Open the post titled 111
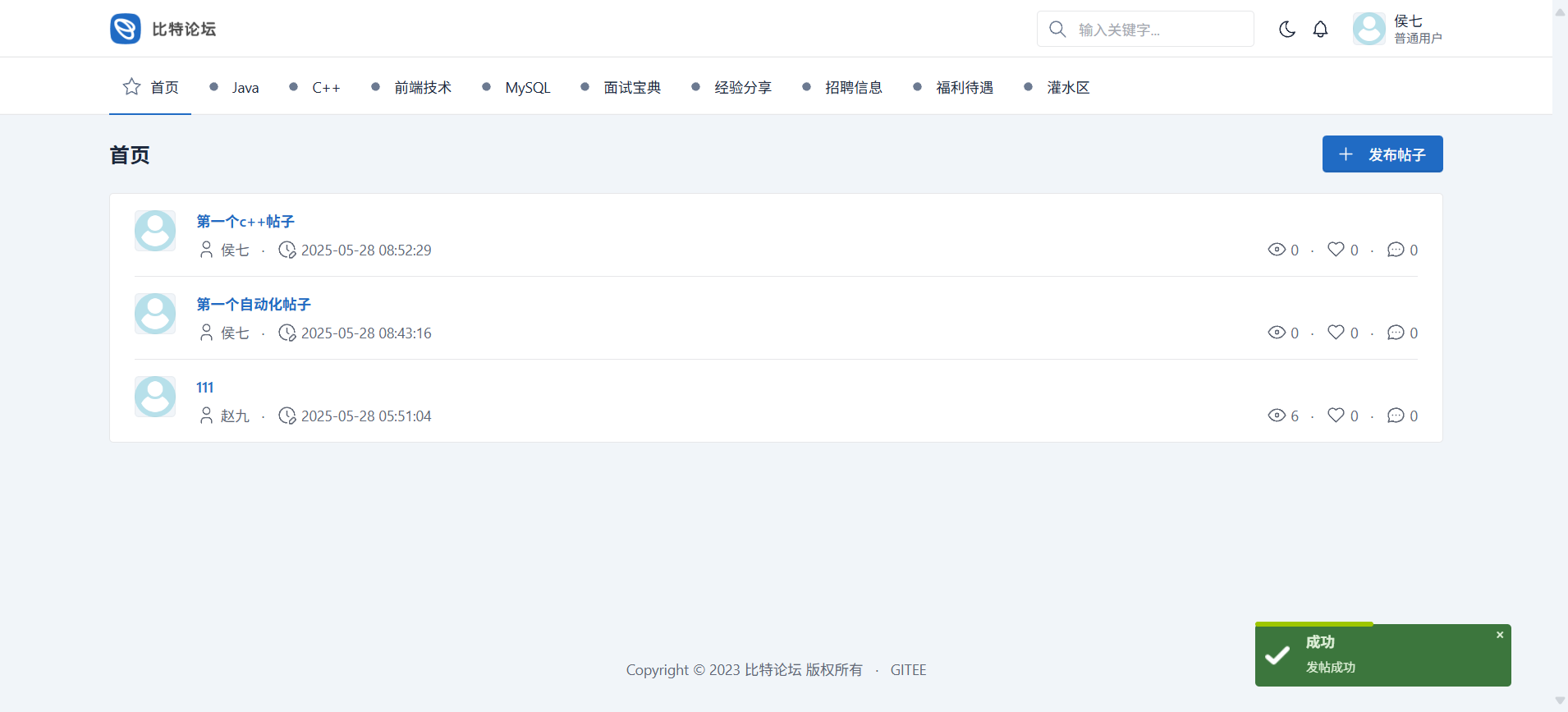Image resolution: width=1568 pixels, height=712 pixels. 205,387
